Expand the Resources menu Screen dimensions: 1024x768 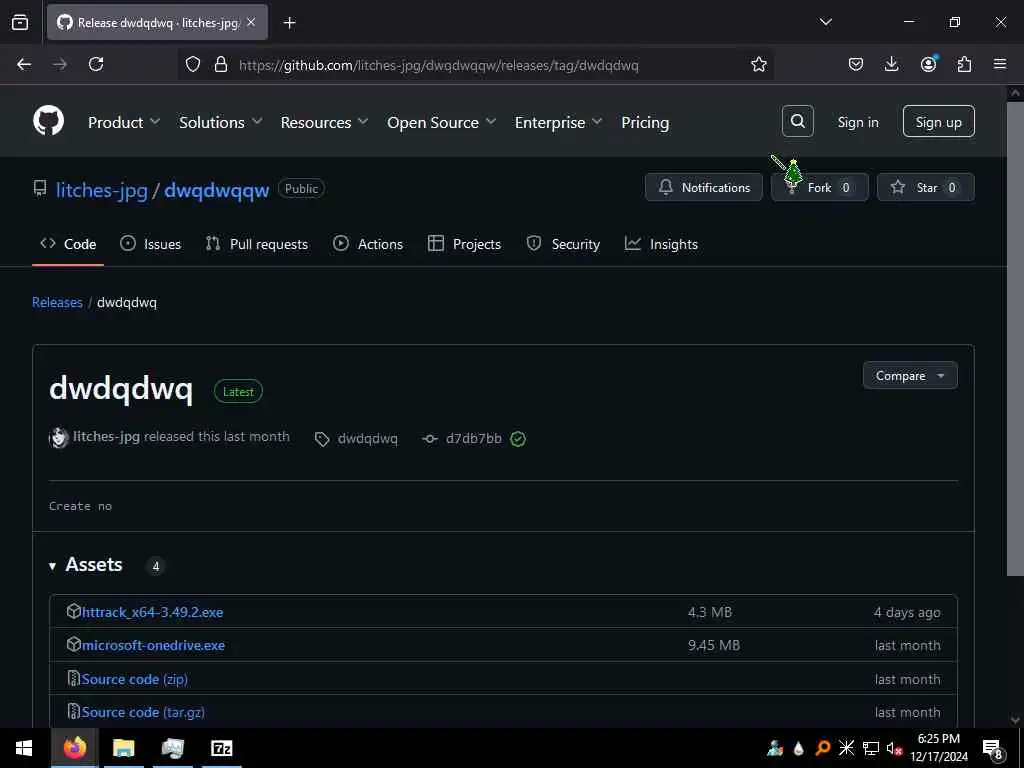click(324, 122)
